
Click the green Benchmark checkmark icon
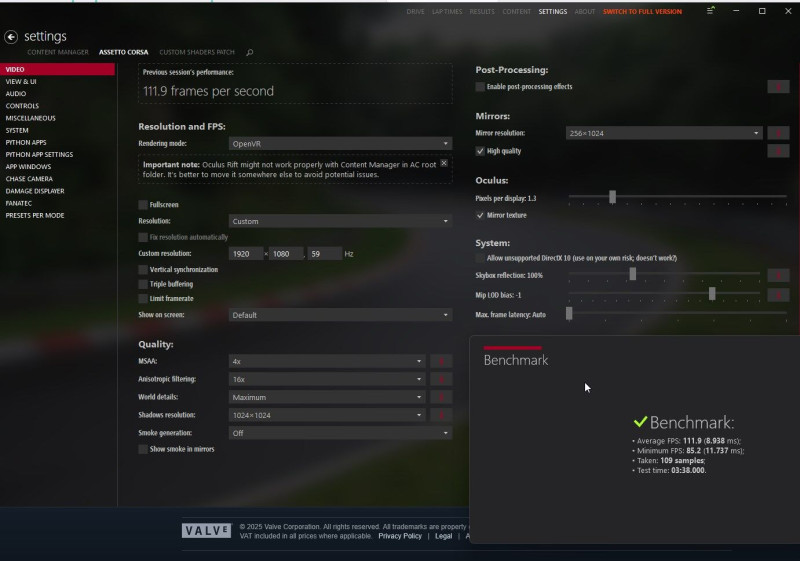coord(640,422)
